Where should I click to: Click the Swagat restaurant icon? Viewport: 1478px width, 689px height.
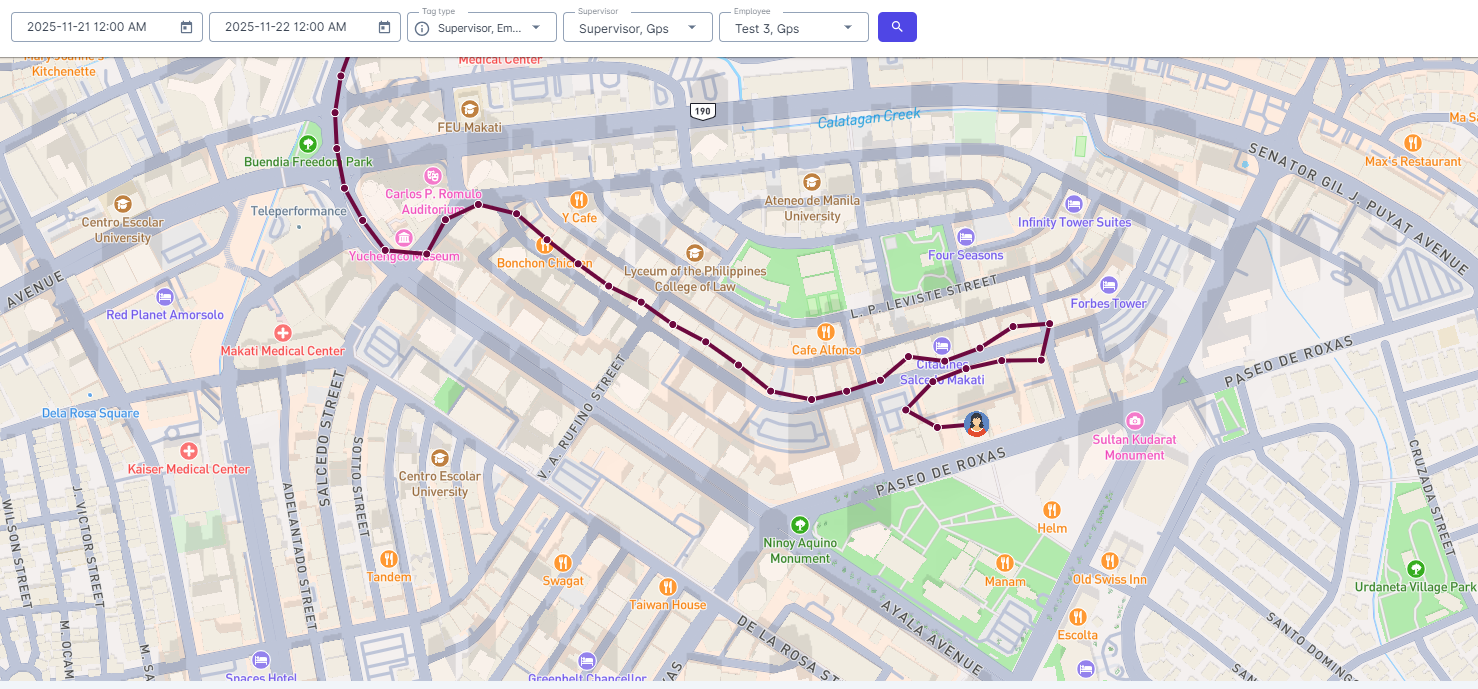tap(563, 563)
